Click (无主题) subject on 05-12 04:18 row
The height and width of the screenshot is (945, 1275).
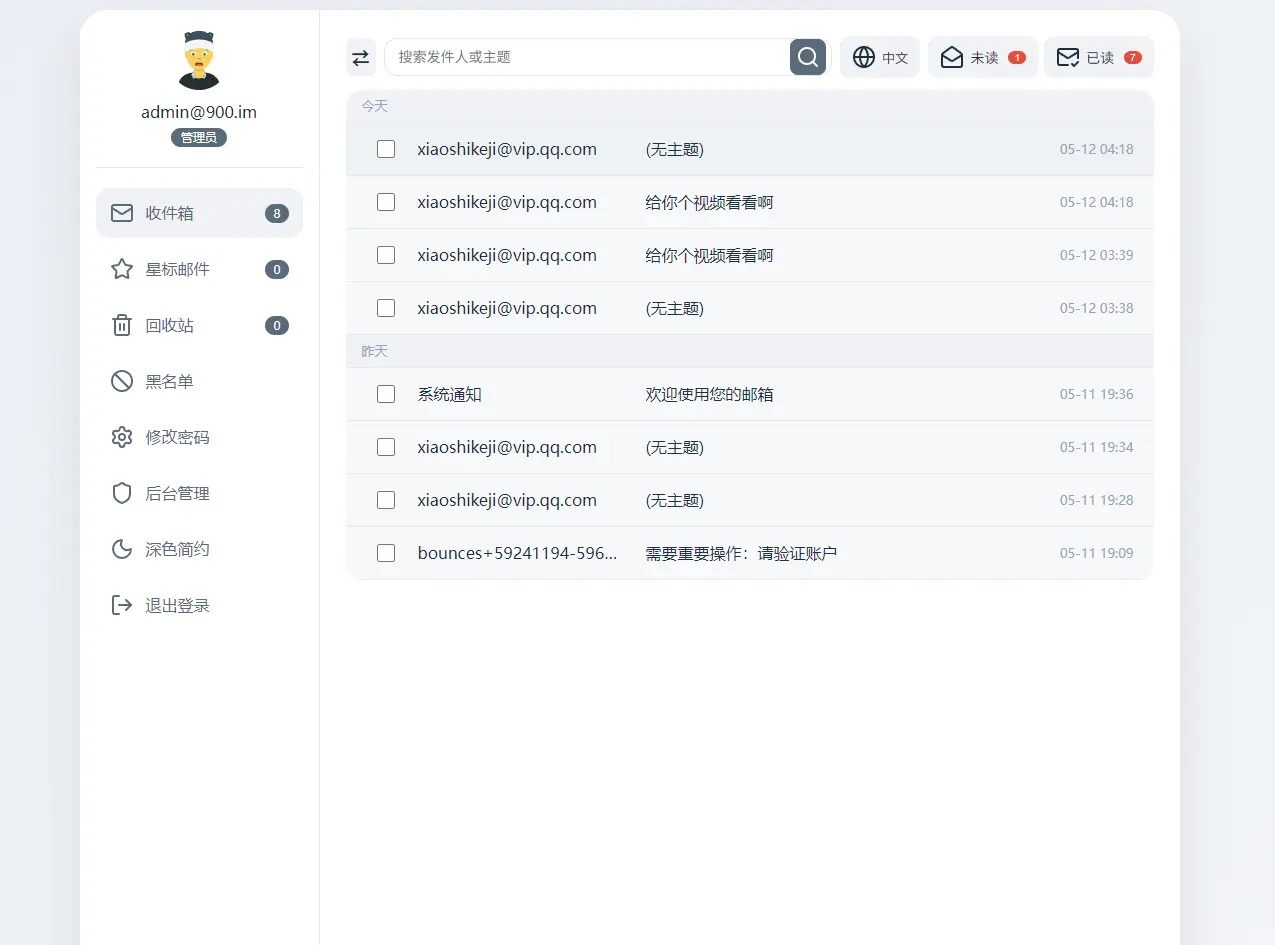675,149
